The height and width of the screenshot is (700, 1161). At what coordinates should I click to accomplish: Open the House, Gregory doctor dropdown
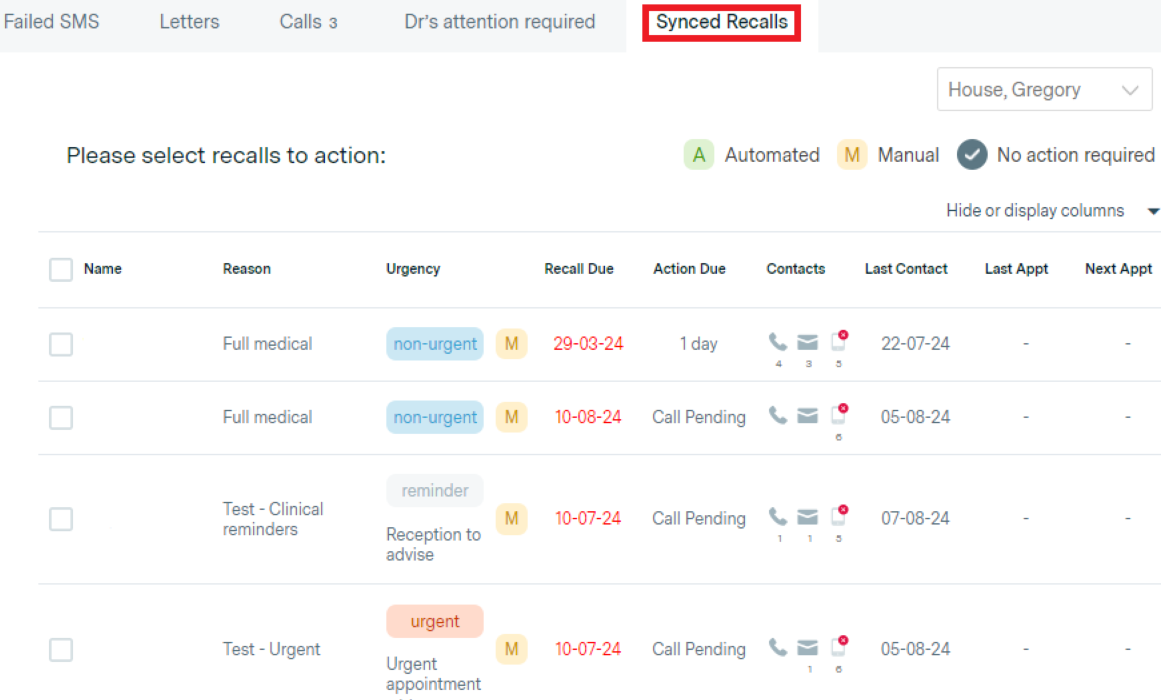point(1044,90)
